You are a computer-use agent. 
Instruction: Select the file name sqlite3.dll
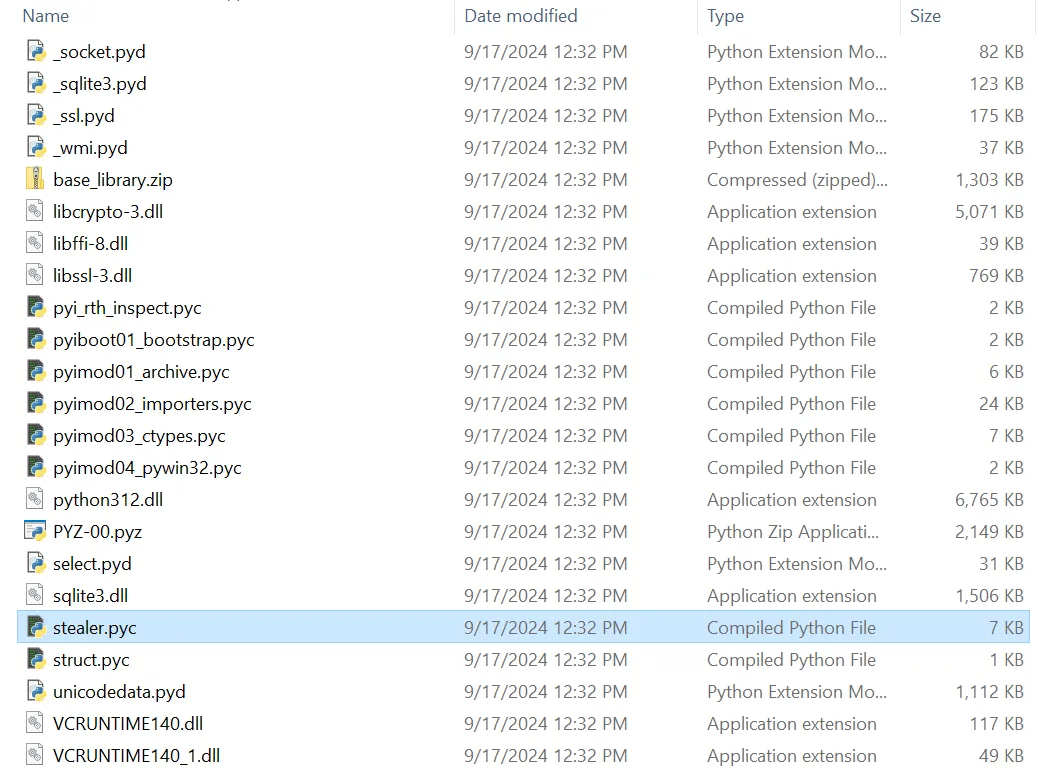coord(90,595)
